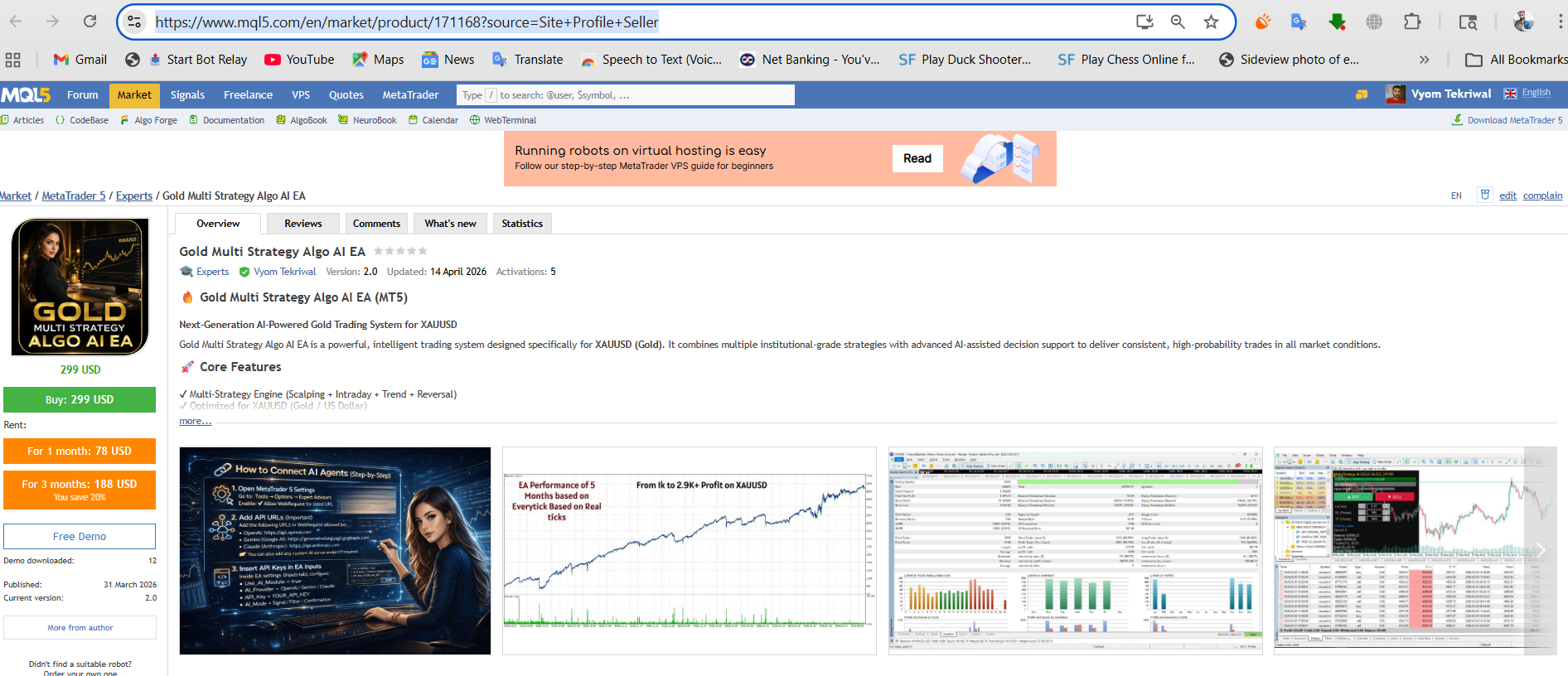Open the EA Performance profit chart screenshot
This screenshot has height=676, width=1568.
(690, 551)
